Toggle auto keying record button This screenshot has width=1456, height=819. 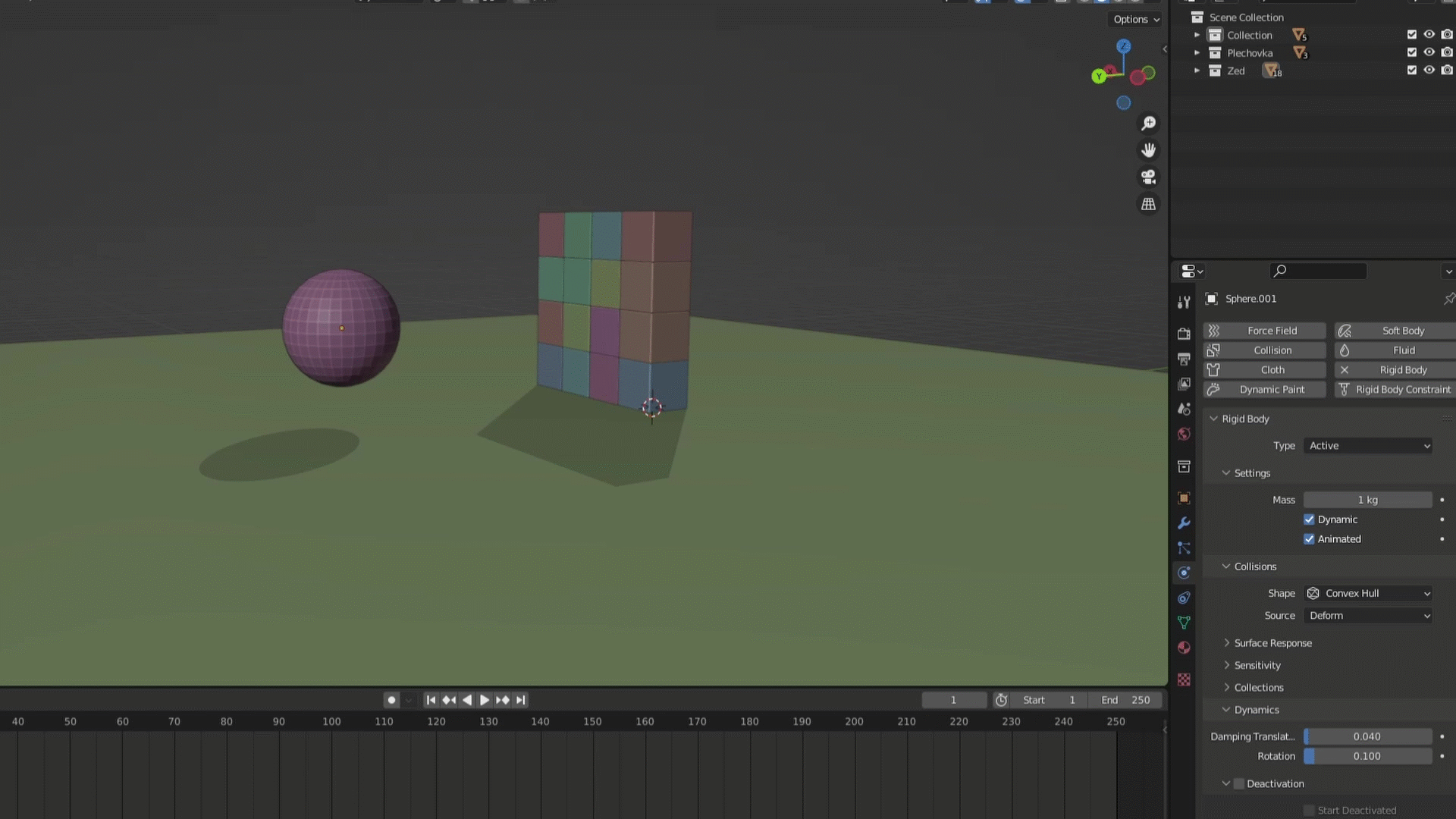pos(391,700)
